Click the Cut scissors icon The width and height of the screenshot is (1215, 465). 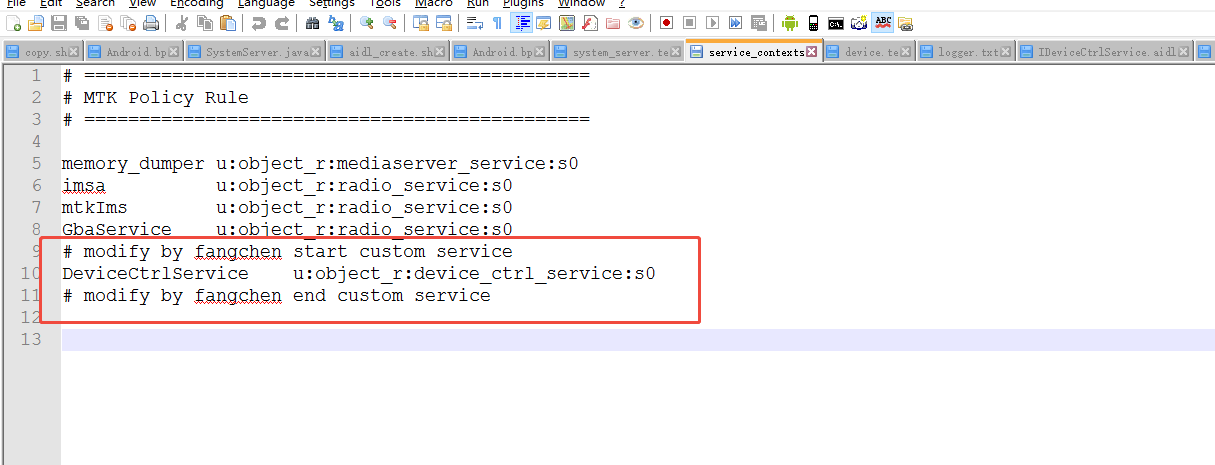pos(181,22)
